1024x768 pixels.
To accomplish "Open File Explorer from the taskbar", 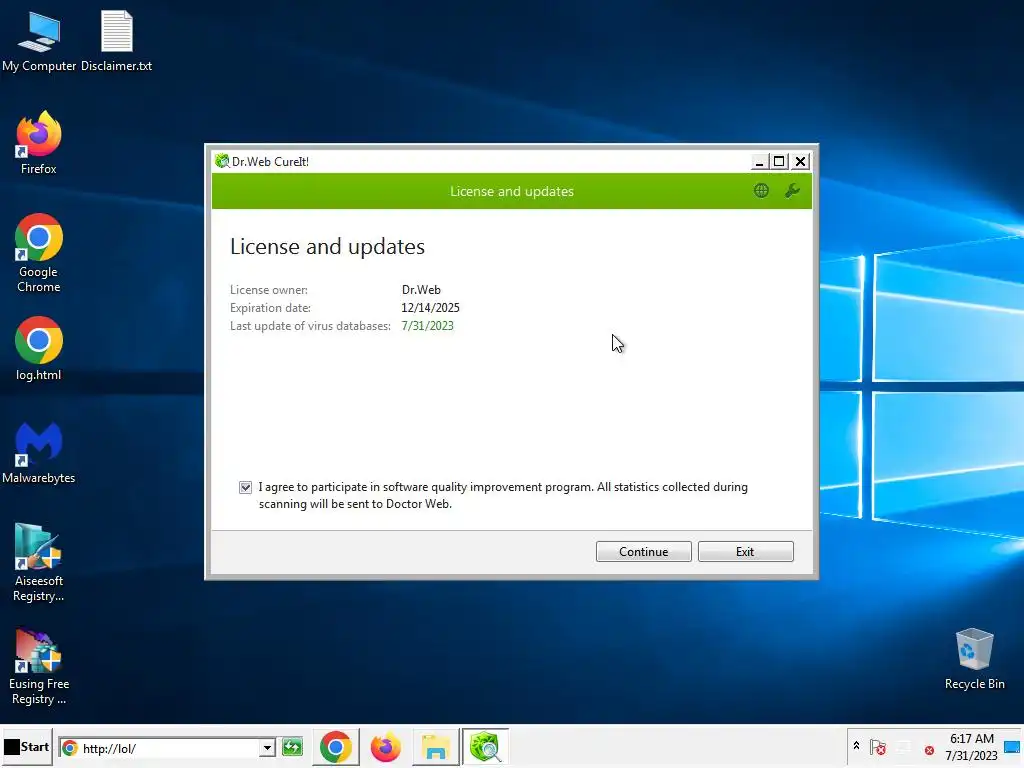I will coord(435,747).
